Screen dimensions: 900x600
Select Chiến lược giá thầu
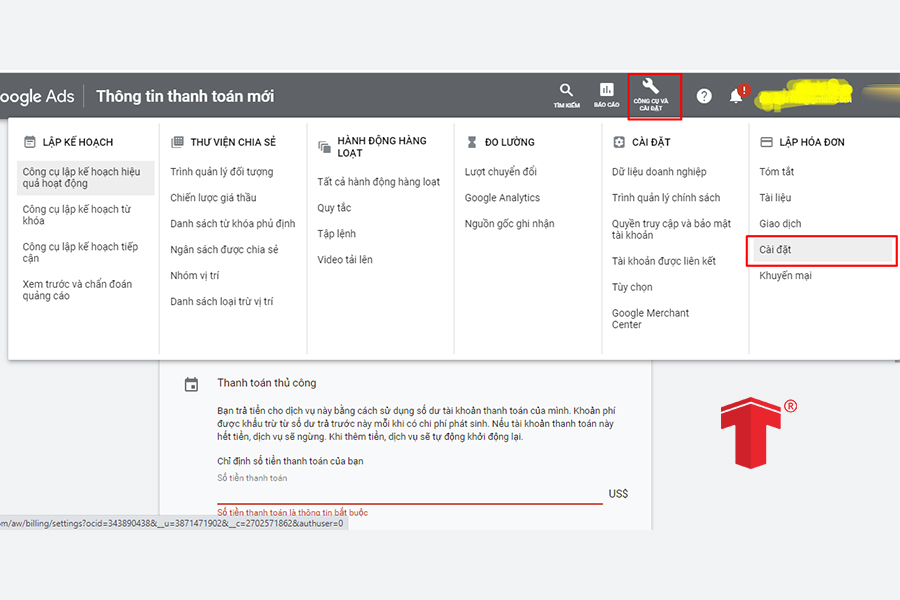pos(213,198)
